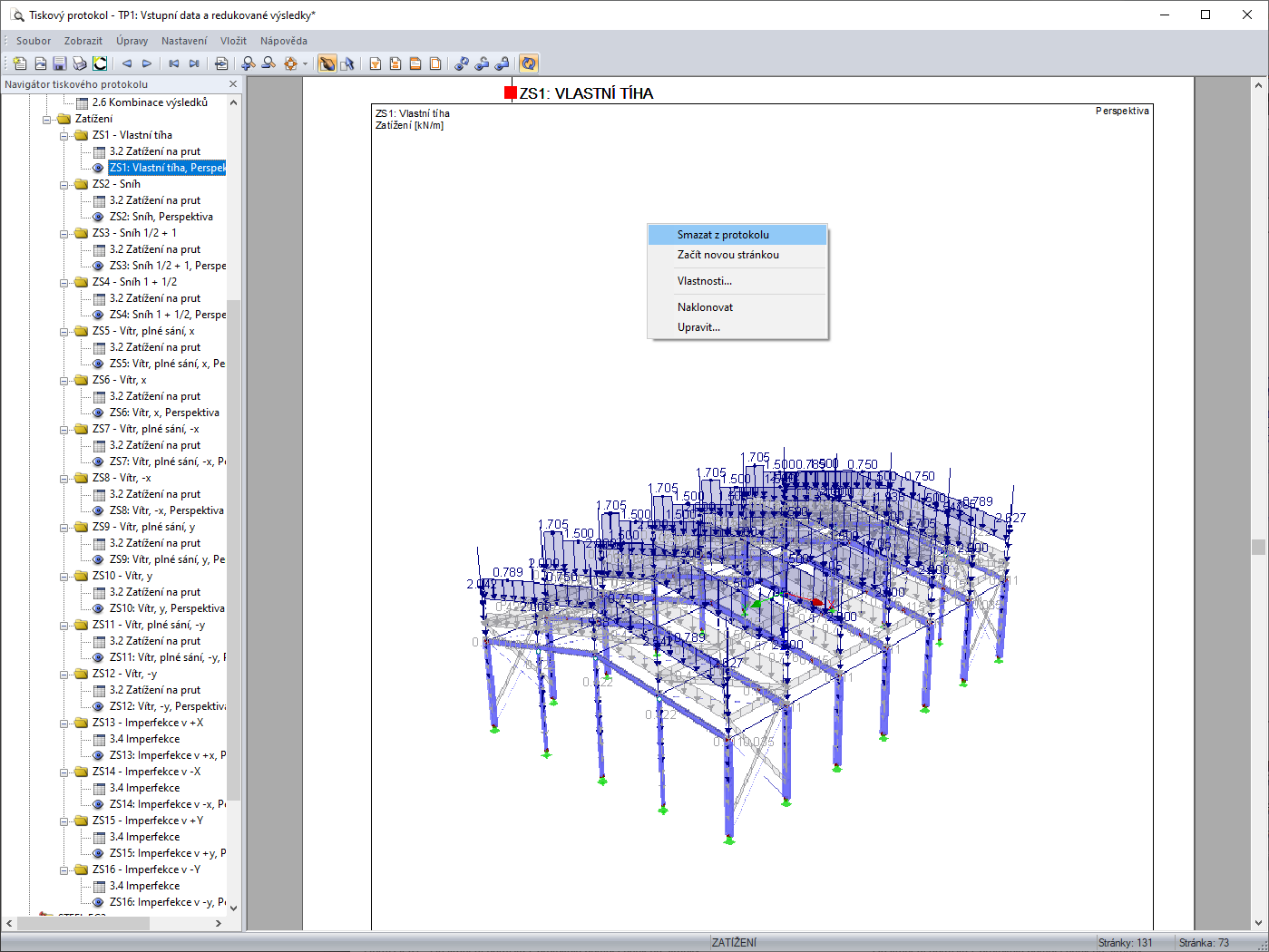Collapse the Zatížení tree node

(48, 119)
